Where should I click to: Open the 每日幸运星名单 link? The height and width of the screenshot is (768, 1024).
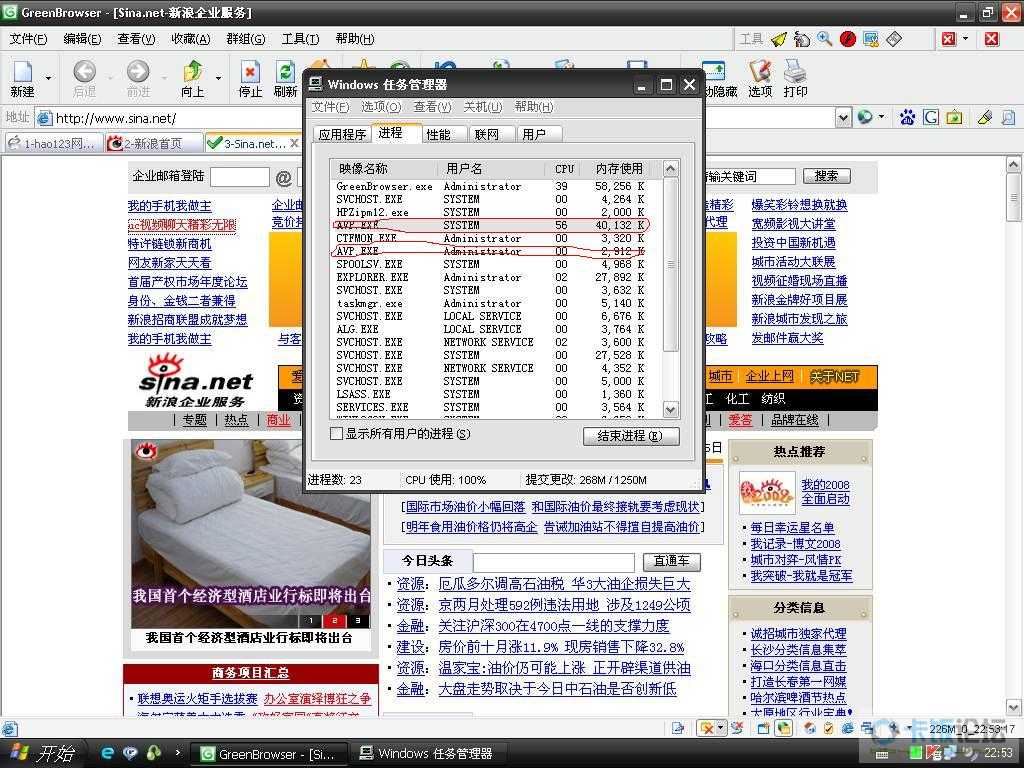792,528
